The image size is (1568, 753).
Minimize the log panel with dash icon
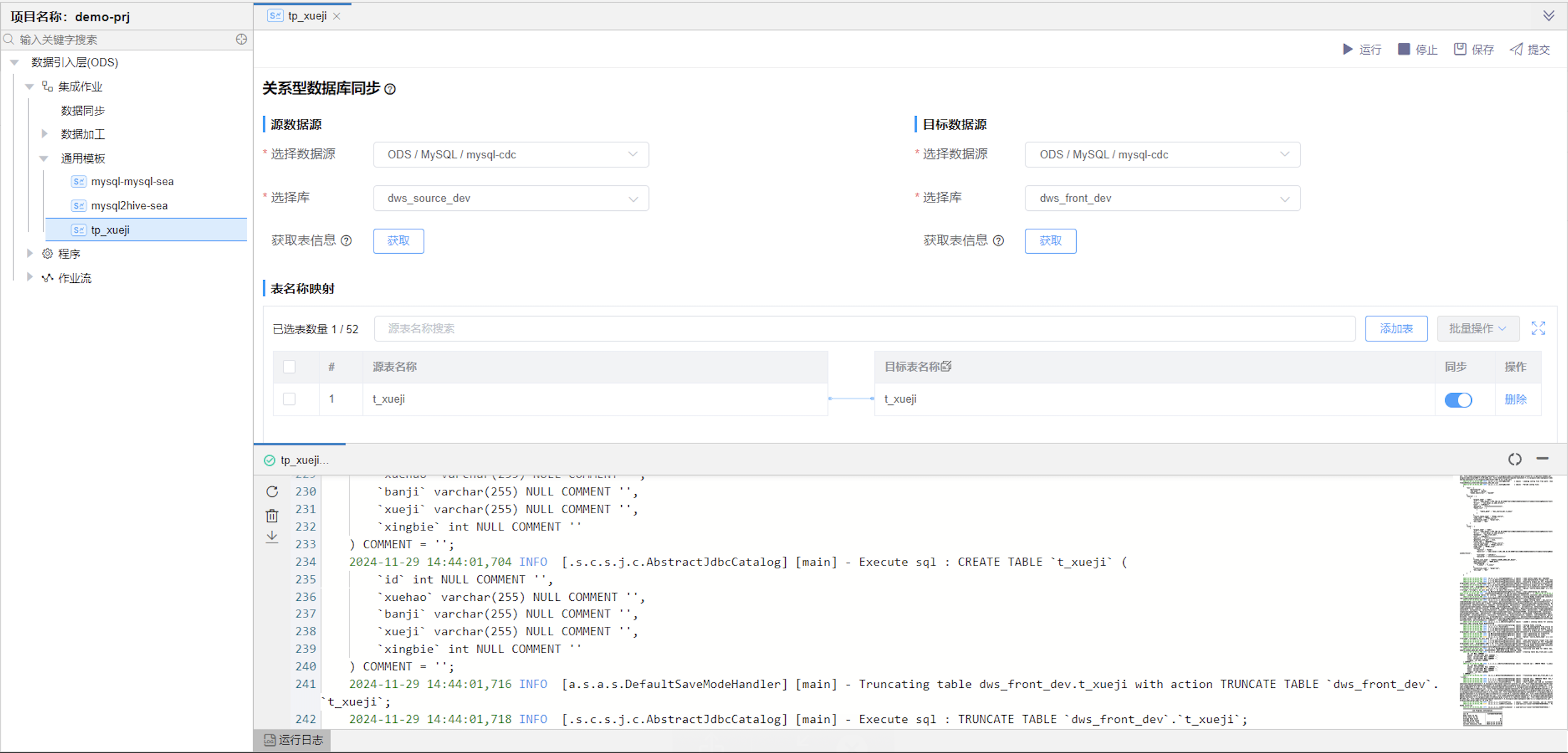pos(1542,458)
